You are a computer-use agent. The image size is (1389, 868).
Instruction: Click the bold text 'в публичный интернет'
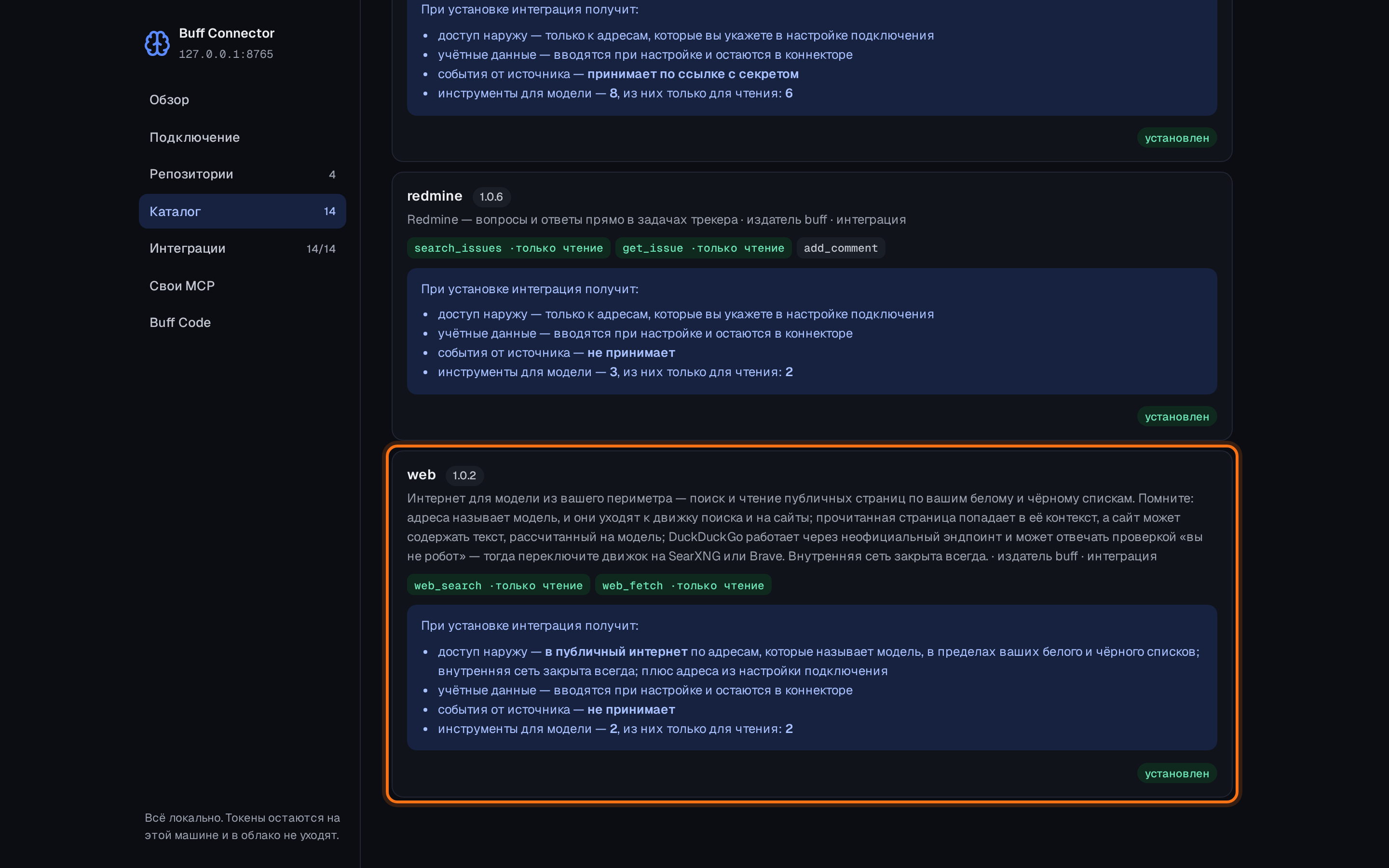click(x=616, y=651)
